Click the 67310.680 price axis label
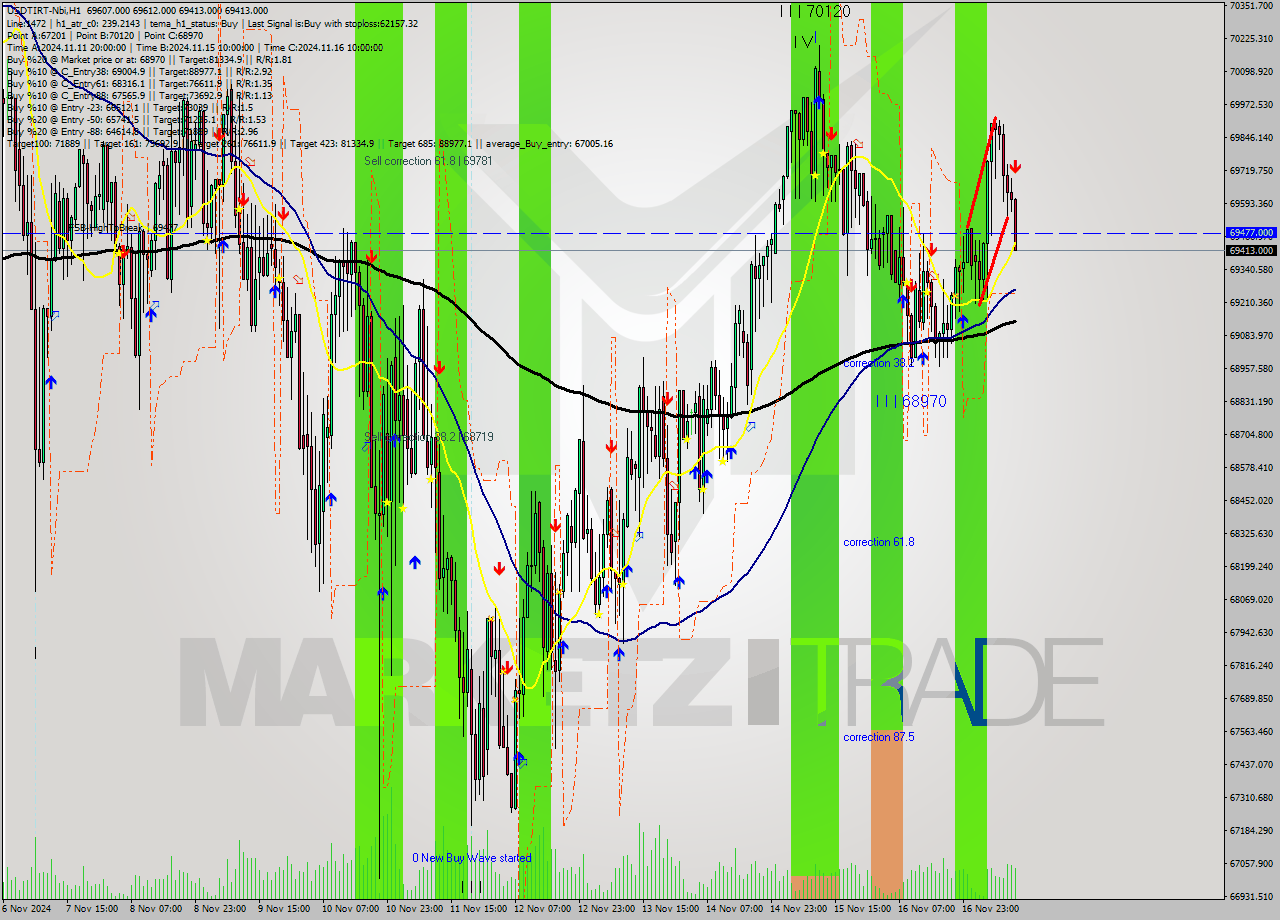Image resolution: width=1280 pixels, height=920 pixels. tap(1251, 797)
